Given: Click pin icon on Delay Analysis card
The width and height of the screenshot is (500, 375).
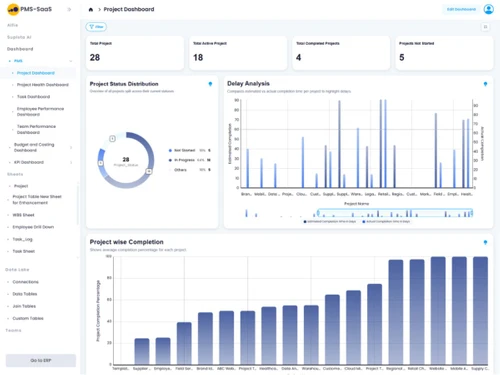Looking at the screenshot, I should [485, 84].
